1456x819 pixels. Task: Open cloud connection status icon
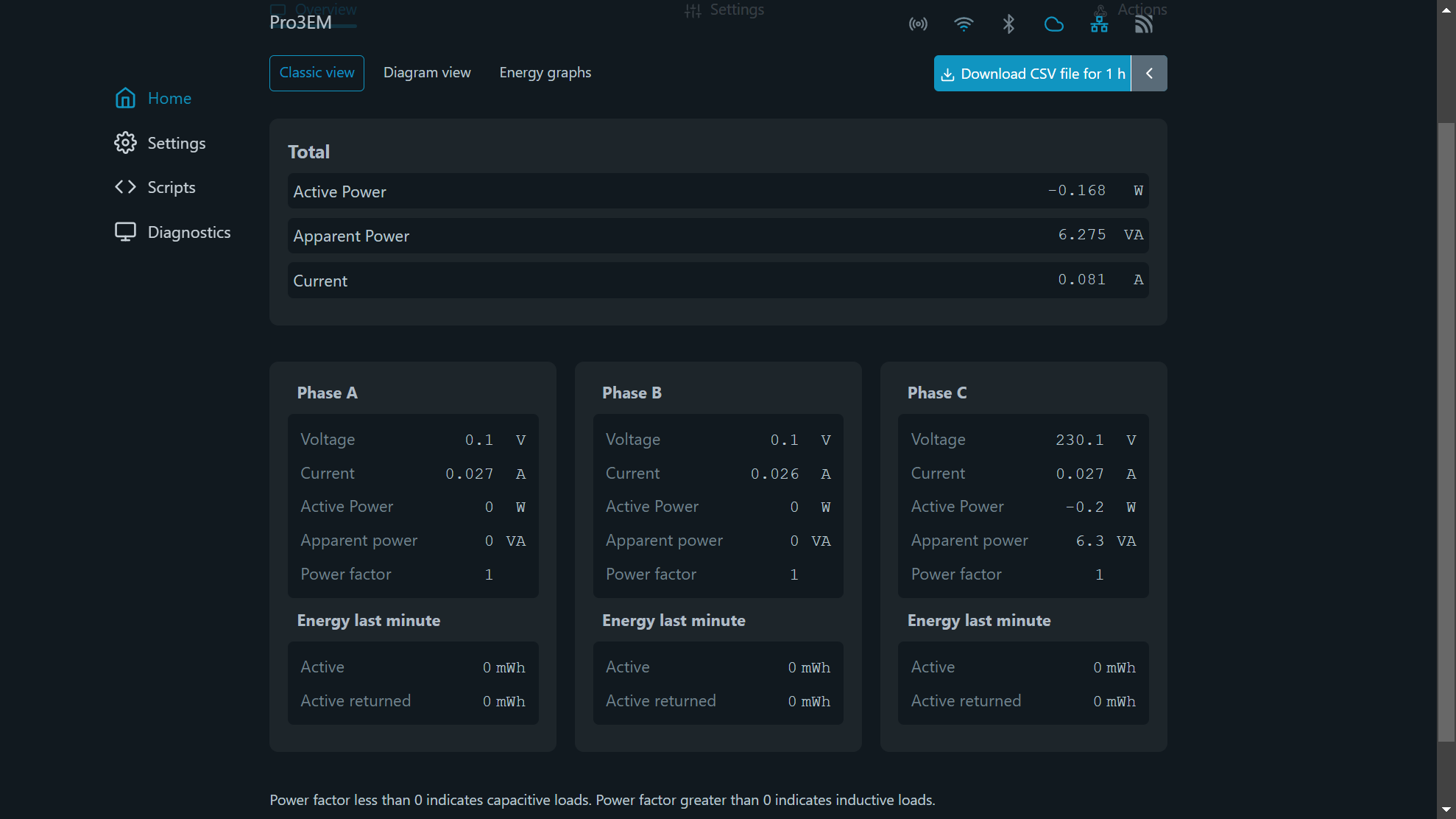coord(1053,24)
